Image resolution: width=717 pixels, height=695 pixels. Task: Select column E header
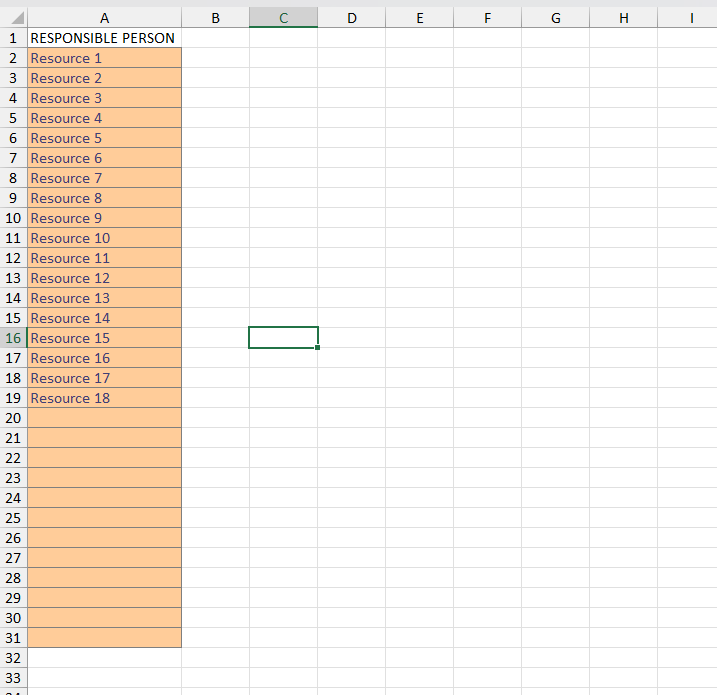[x=420, y=18]
